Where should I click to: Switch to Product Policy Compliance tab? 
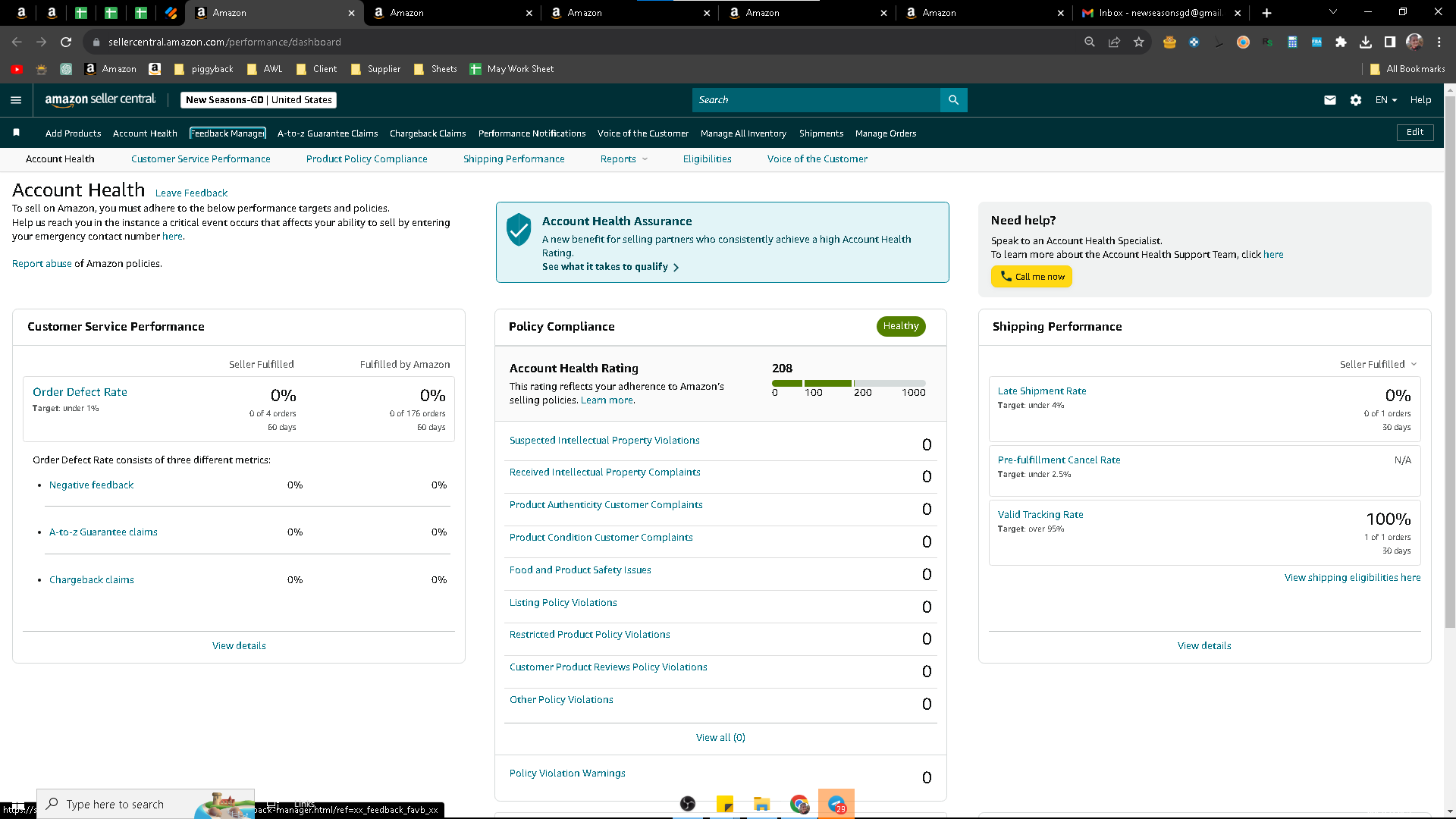(x=367, y=159)
